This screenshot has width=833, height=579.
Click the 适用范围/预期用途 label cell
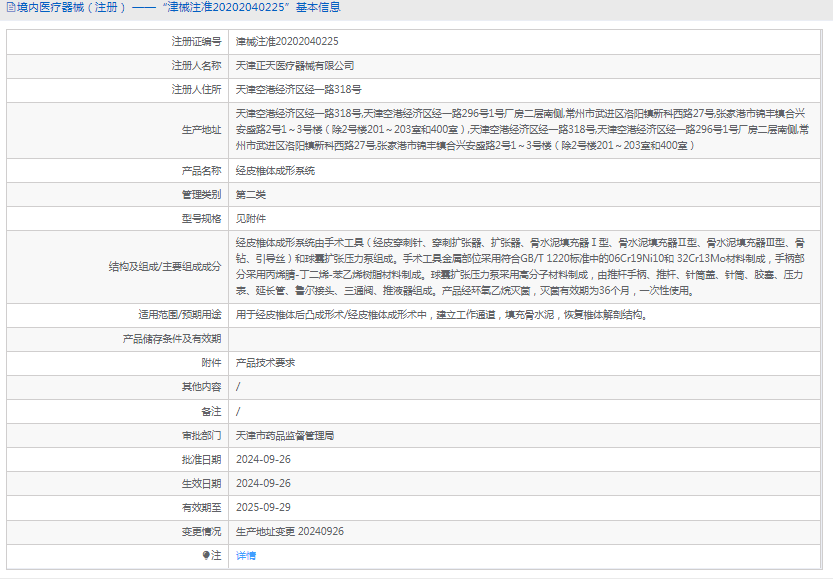[x=118, y=315]
